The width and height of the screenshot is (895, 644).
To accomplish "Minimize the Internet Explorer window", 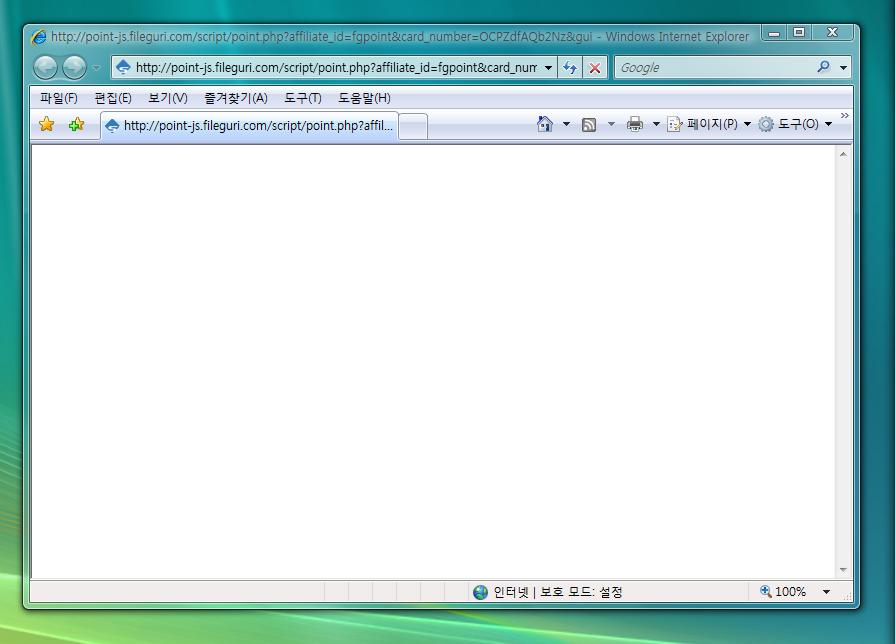I will coord(774,33).
